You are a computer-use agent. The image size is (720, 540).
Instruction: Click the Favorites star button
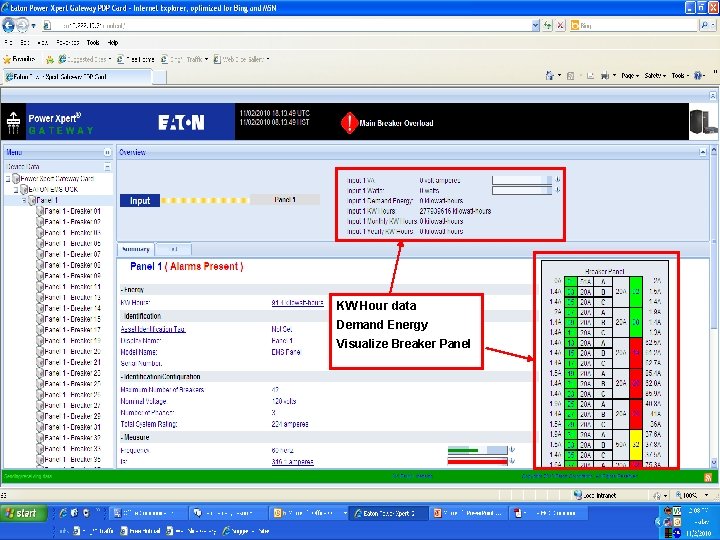pyautogui.click(x=19, y=59)
